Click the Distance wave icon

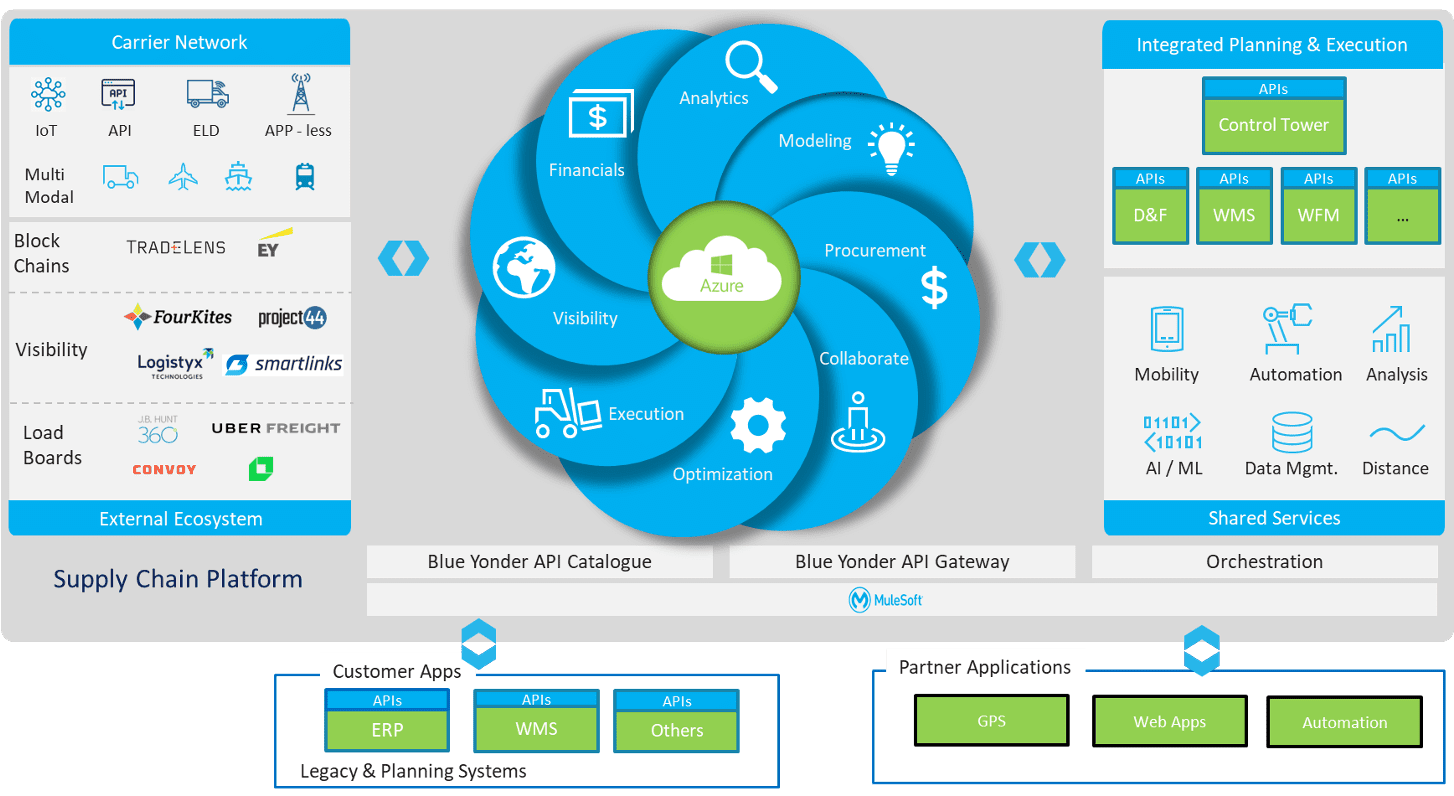click(x=1397, y=433)
